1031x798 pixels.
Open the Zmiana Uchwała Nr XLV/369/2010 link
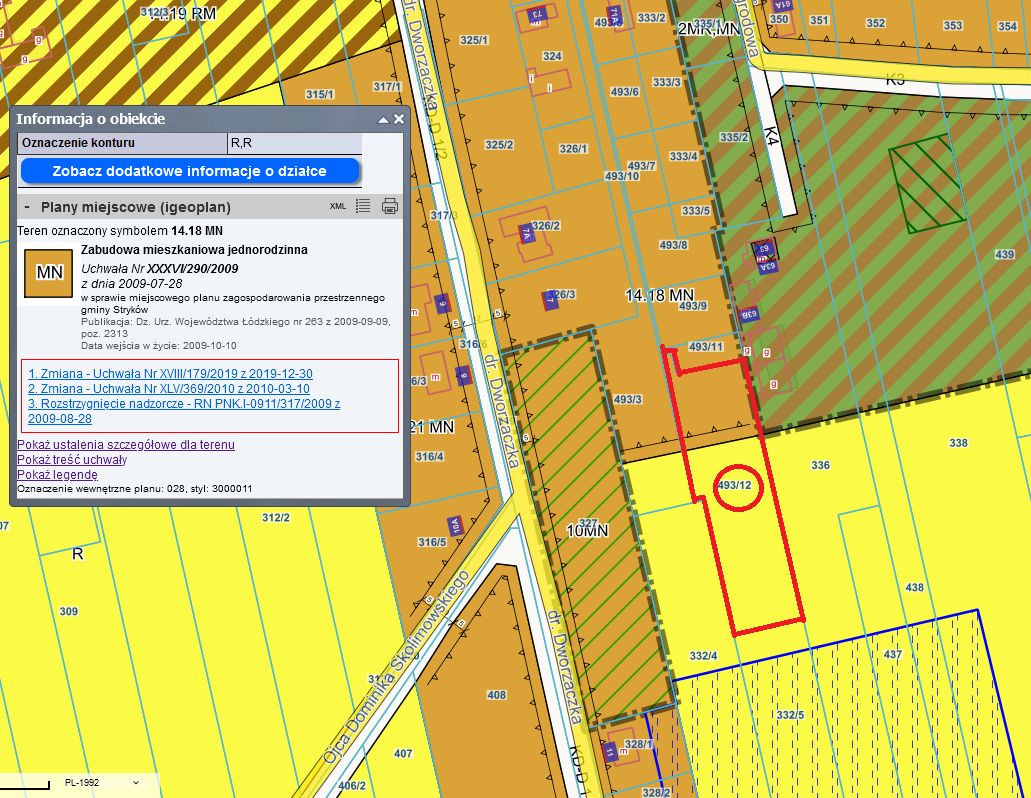[169, 388]
